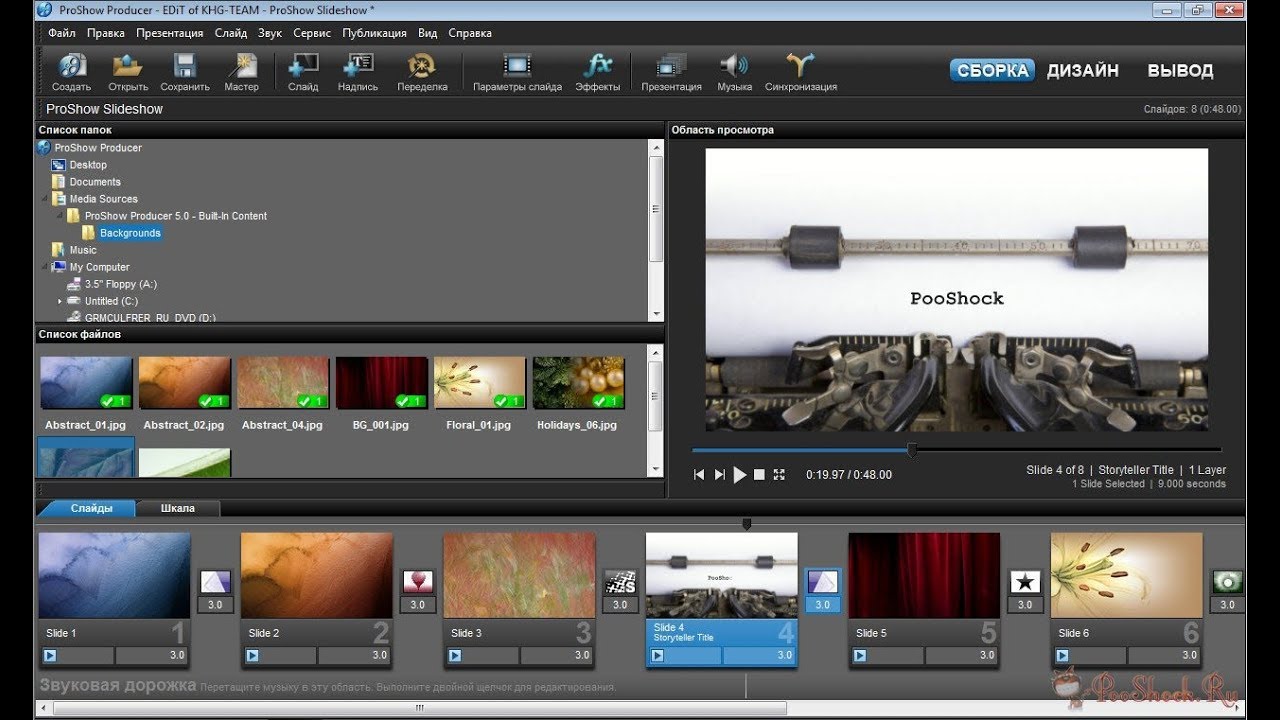Select the checkered transition icon after Slide 3

click(x=619, y=582)
